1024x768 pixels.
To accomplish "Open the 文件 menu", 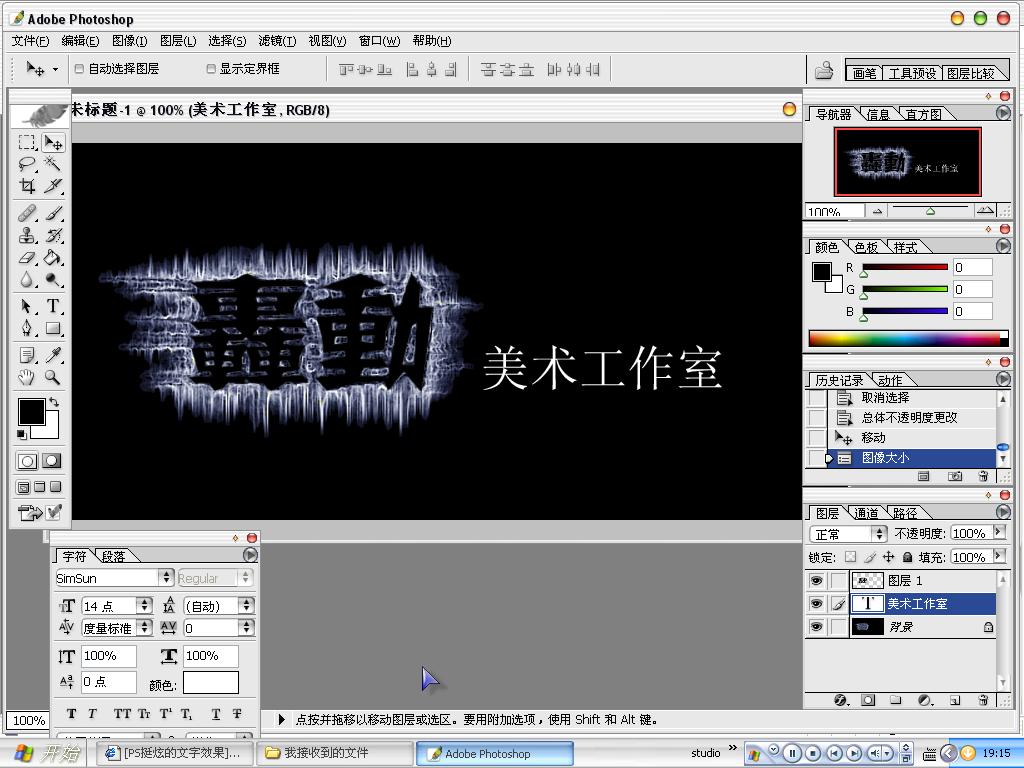I will point(30,40).
